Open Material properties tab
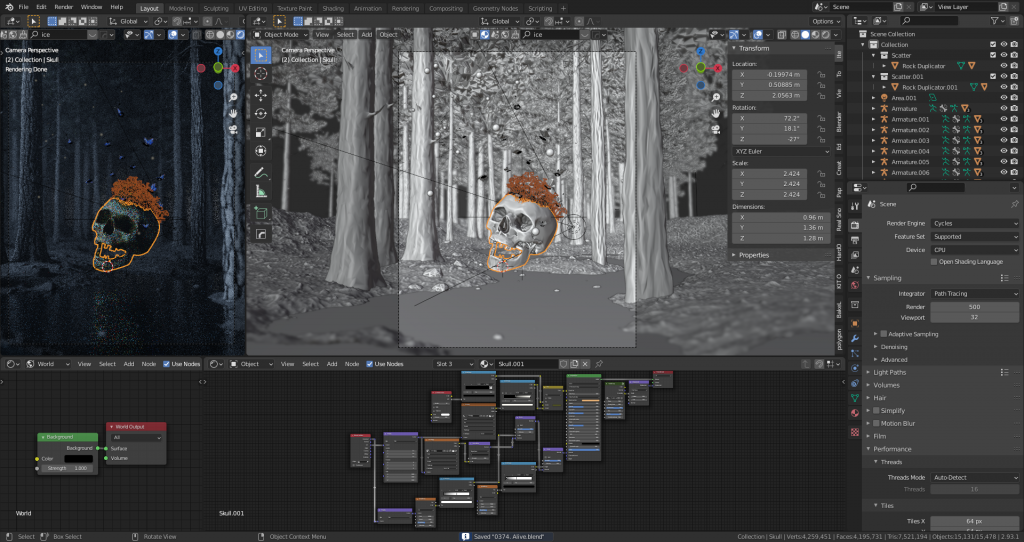This screenshot has height=542, width=1024. pos(855,413)
